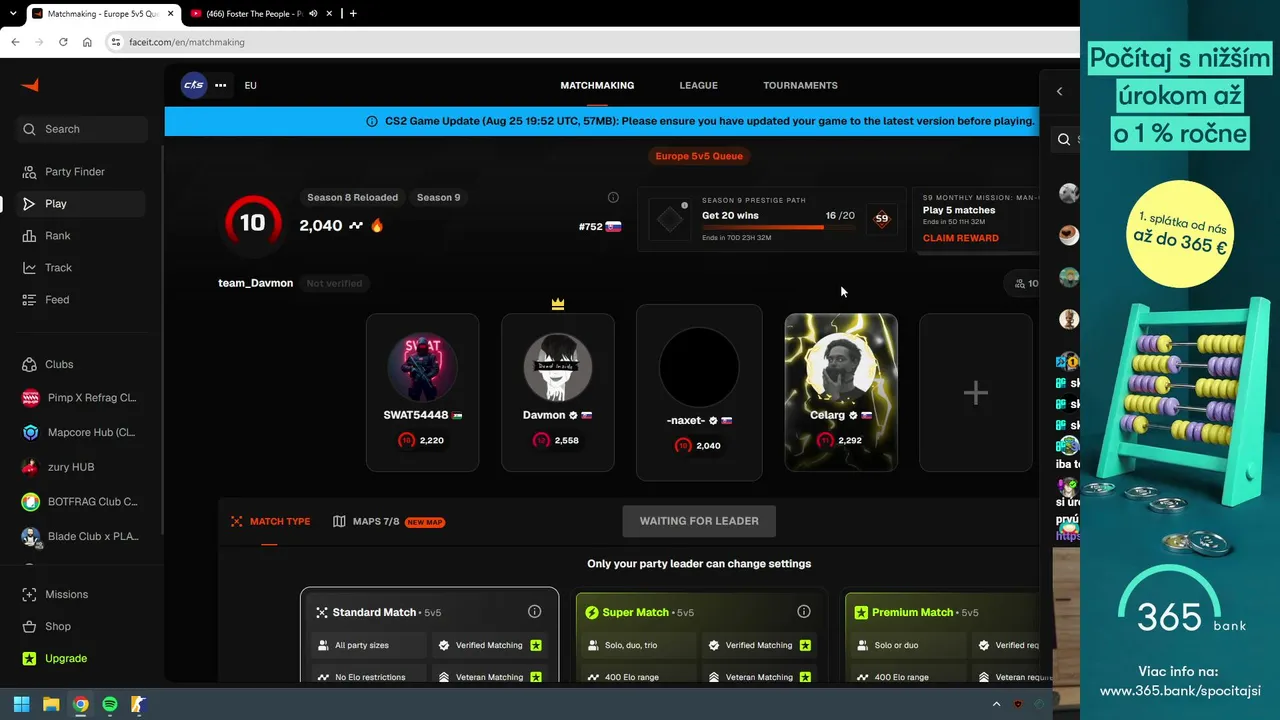The width and height of the screenshot is (1280, 720).
Task: Open Blade Club x PLA club
Action: [82, 537]
